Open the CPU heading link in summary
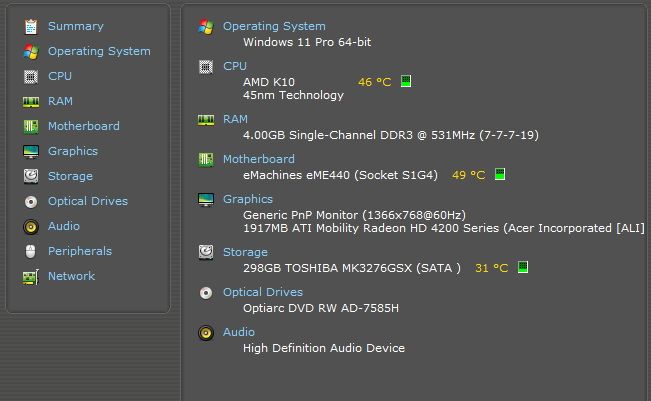The height and width of the screenshot is (401, 651). pos(235,66)
